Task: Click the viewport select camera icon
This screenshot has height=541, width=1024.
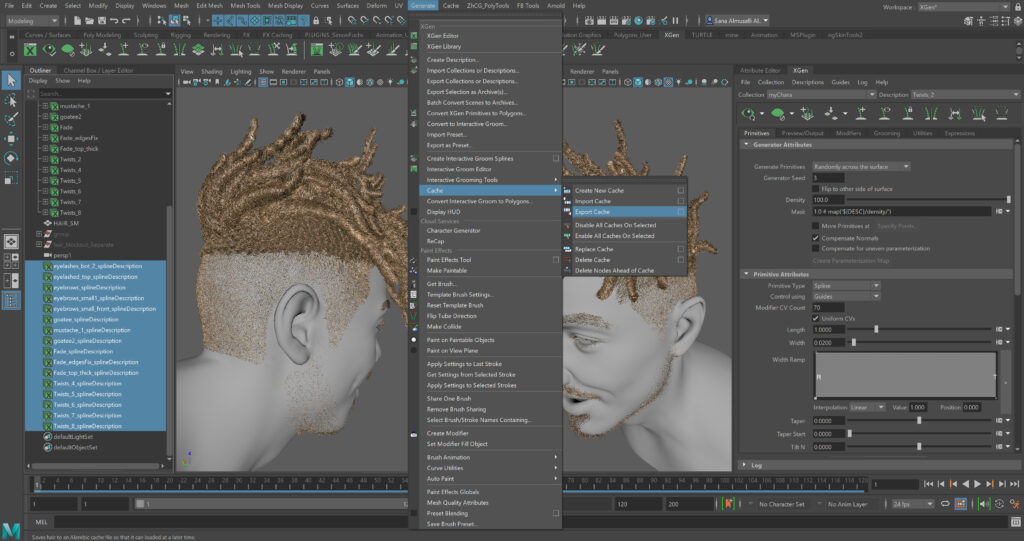Action: tap(187, 82)
